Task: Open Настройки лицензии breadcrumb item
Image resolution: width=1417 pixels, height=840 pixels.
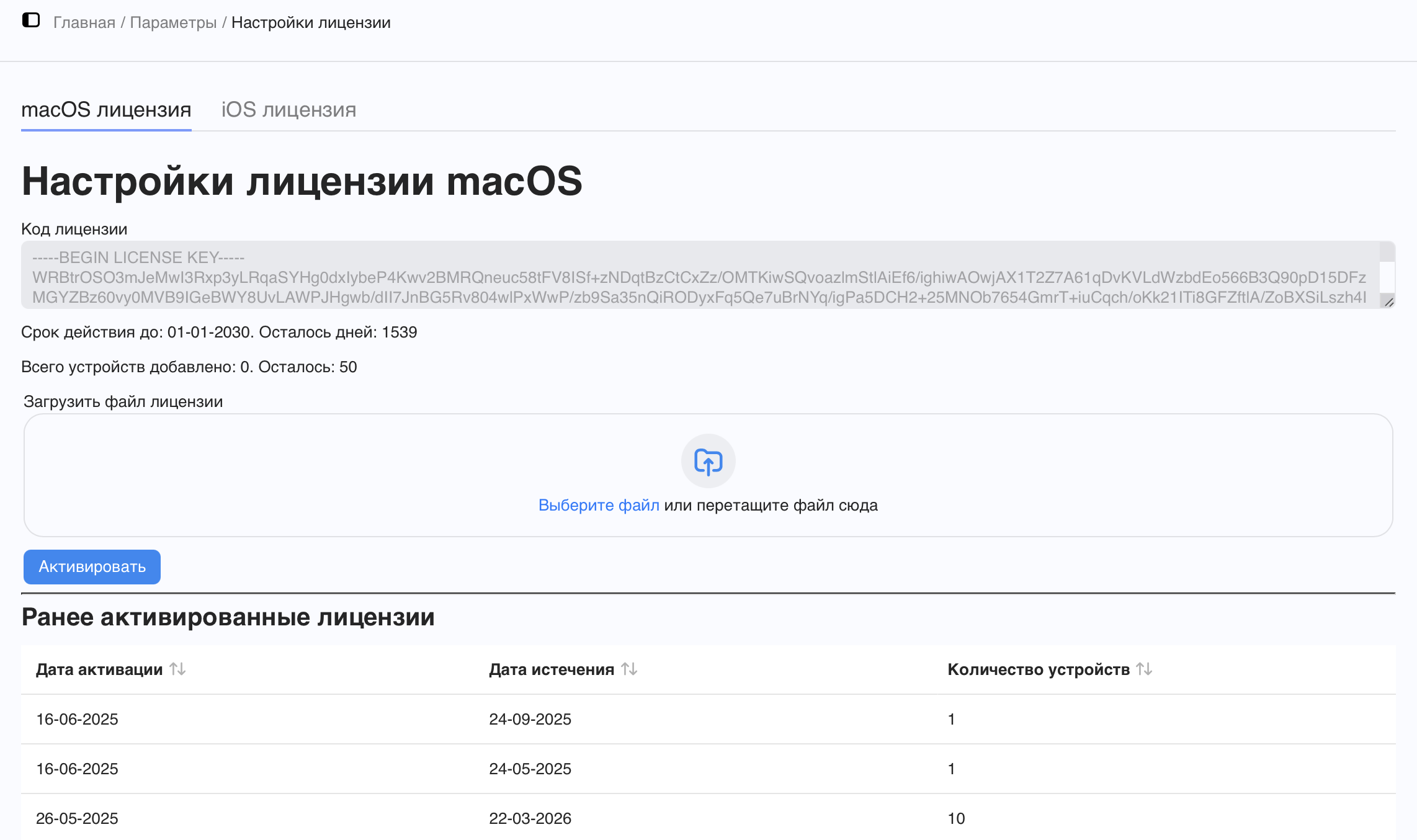Action: click(310, 22)
